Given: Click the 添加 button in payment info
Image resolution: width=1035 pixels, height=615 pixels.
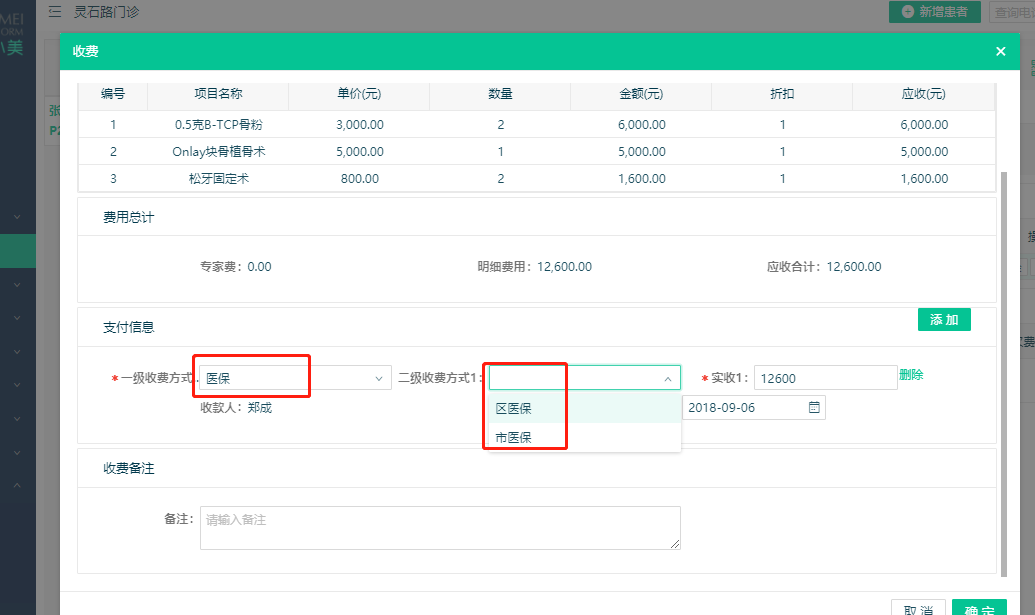Looking at the screenshot, I should [944, 320].
